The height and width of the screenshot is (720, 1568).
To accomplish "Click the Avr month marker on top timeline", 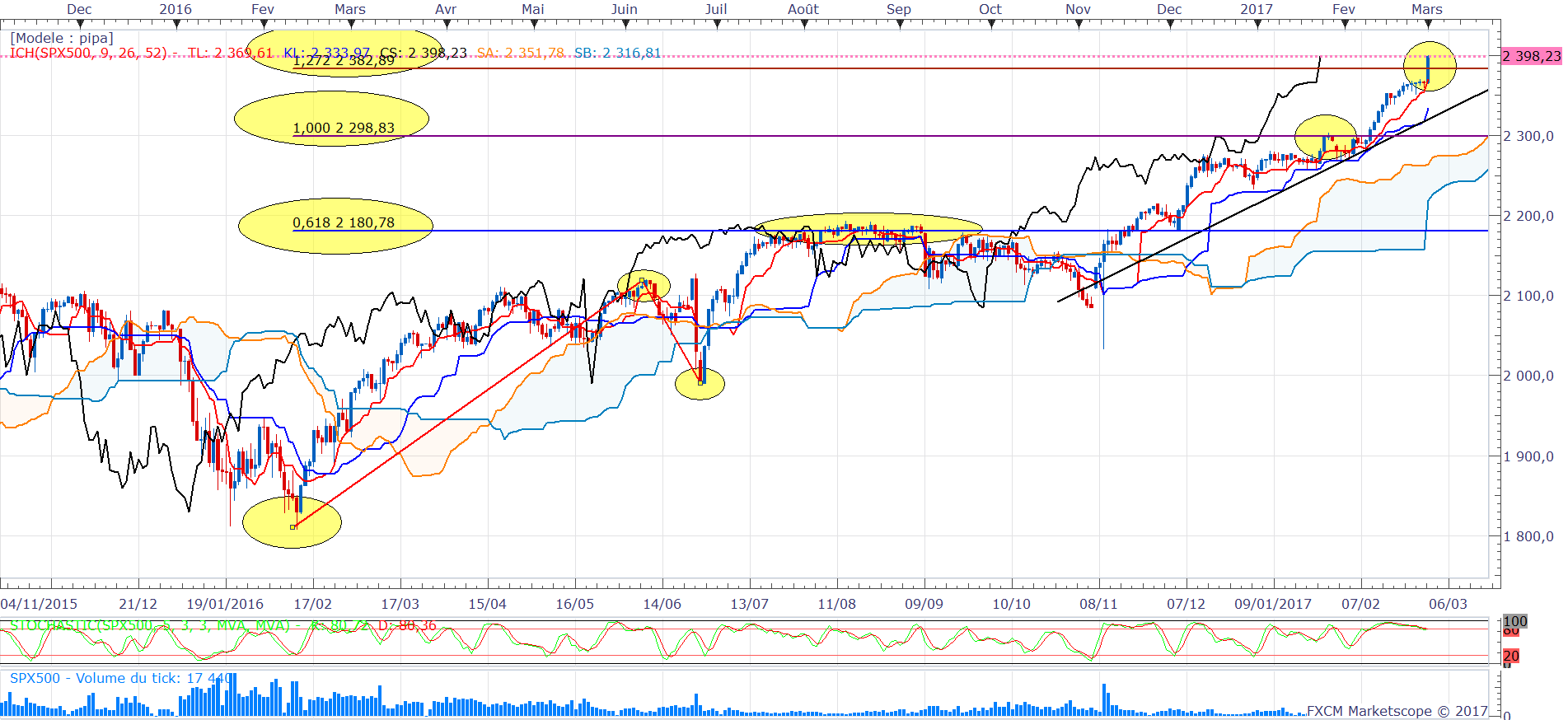I will [x=446, y=9].
